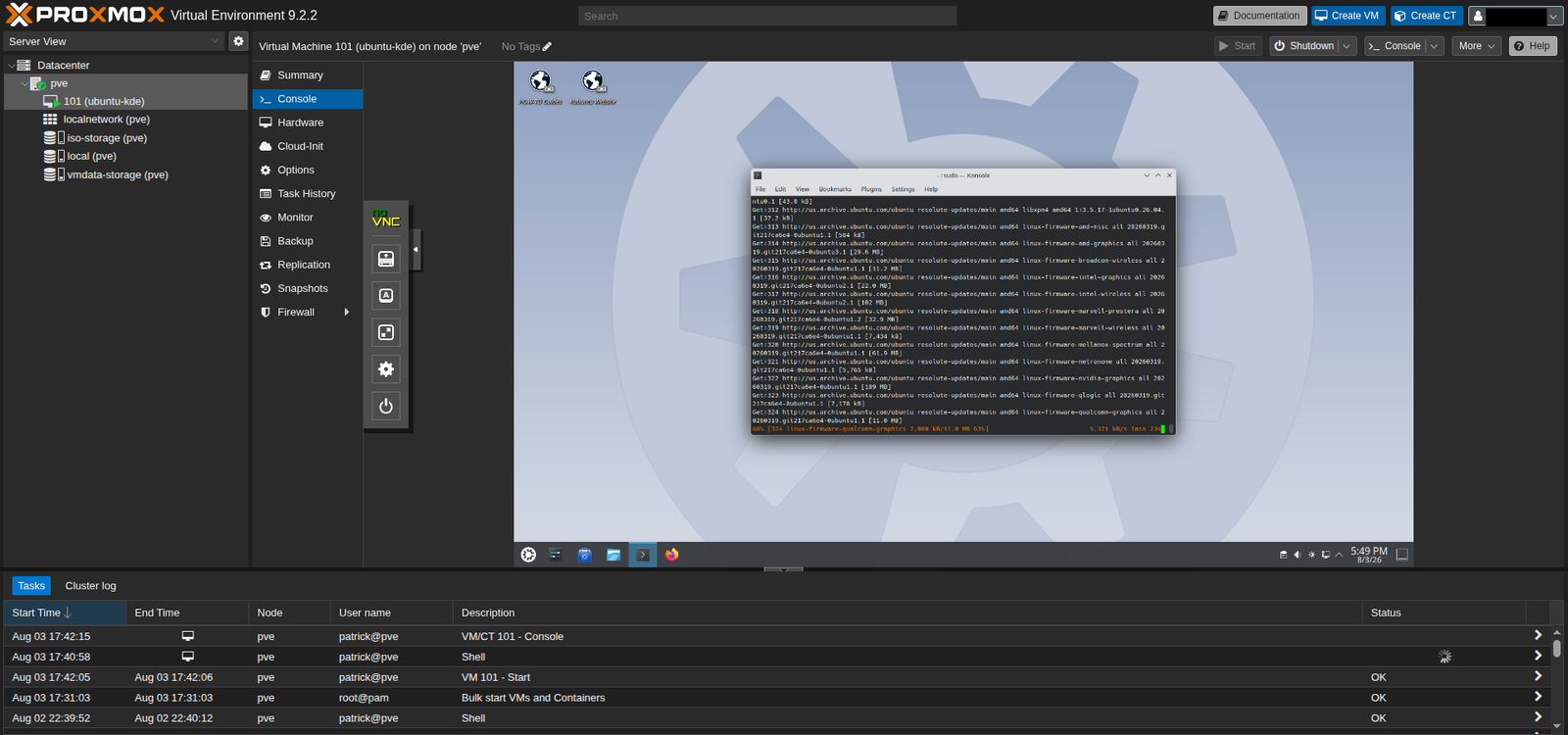Click the Create VM button

[x=1347, y=16]
